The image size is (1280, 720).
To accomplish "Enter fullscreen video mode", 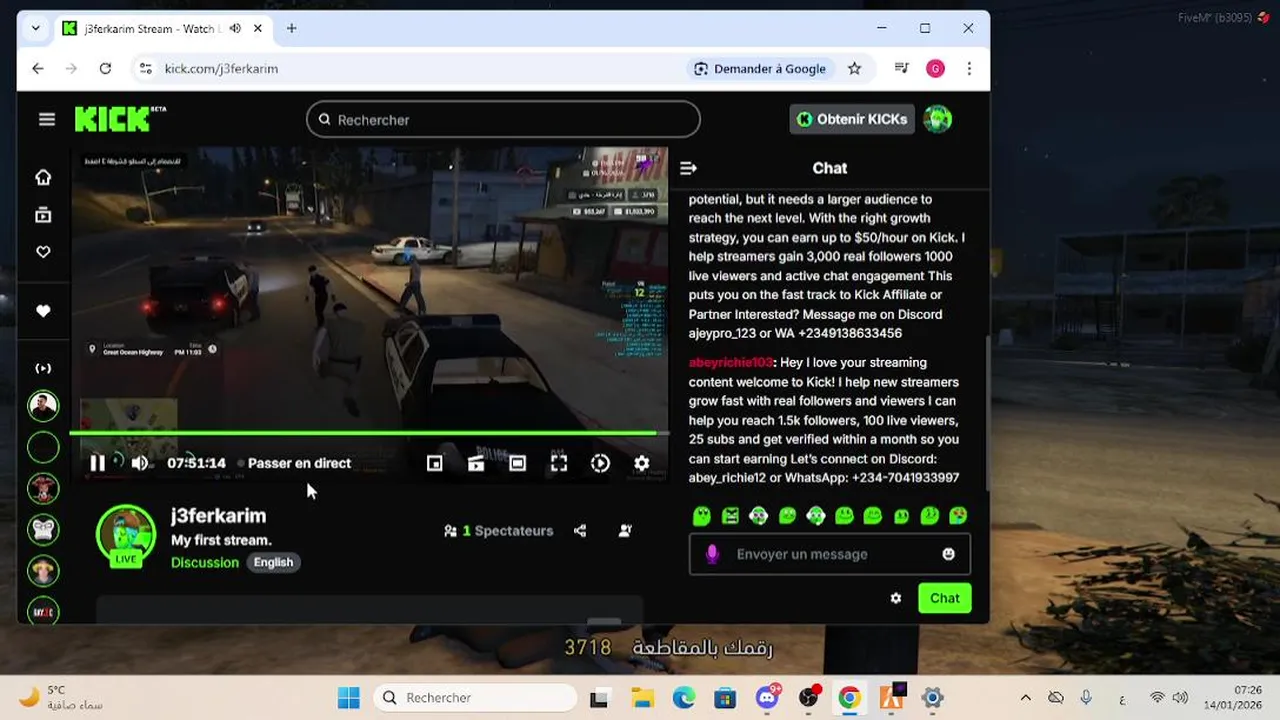I will [x=559, y=463].
